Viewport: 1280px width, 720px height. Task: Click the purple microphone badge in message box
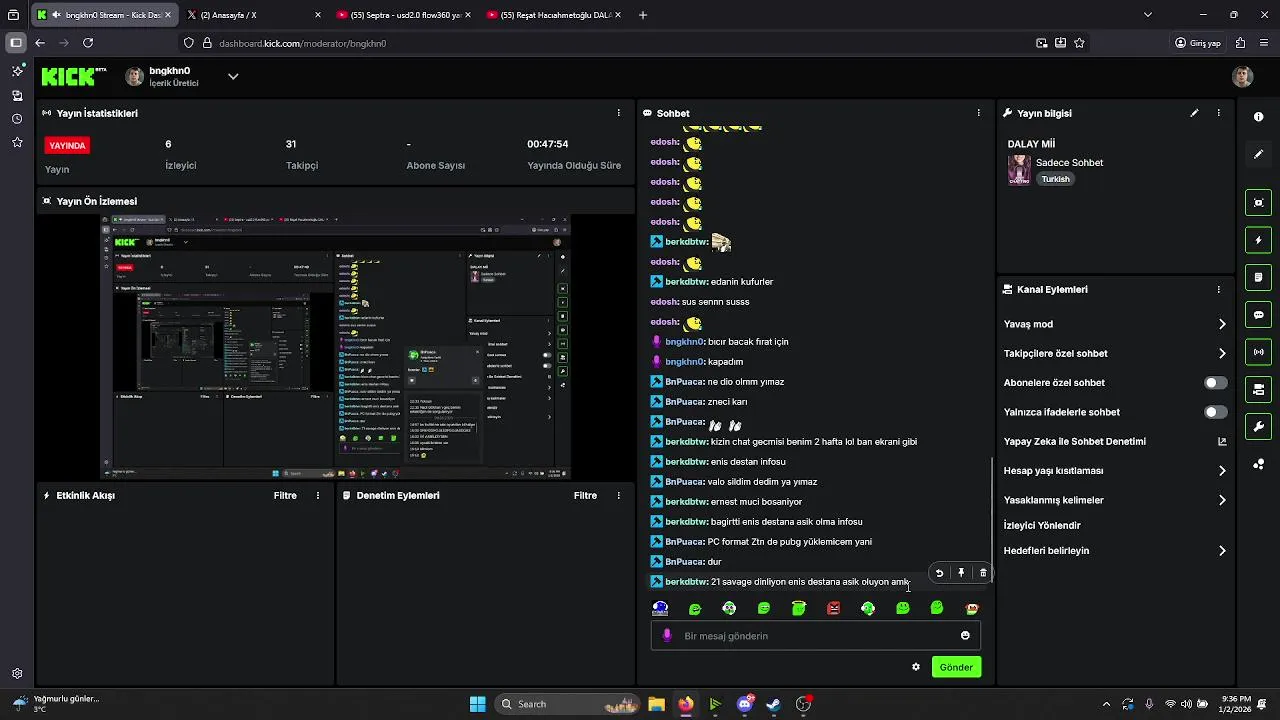coord(667,635)
